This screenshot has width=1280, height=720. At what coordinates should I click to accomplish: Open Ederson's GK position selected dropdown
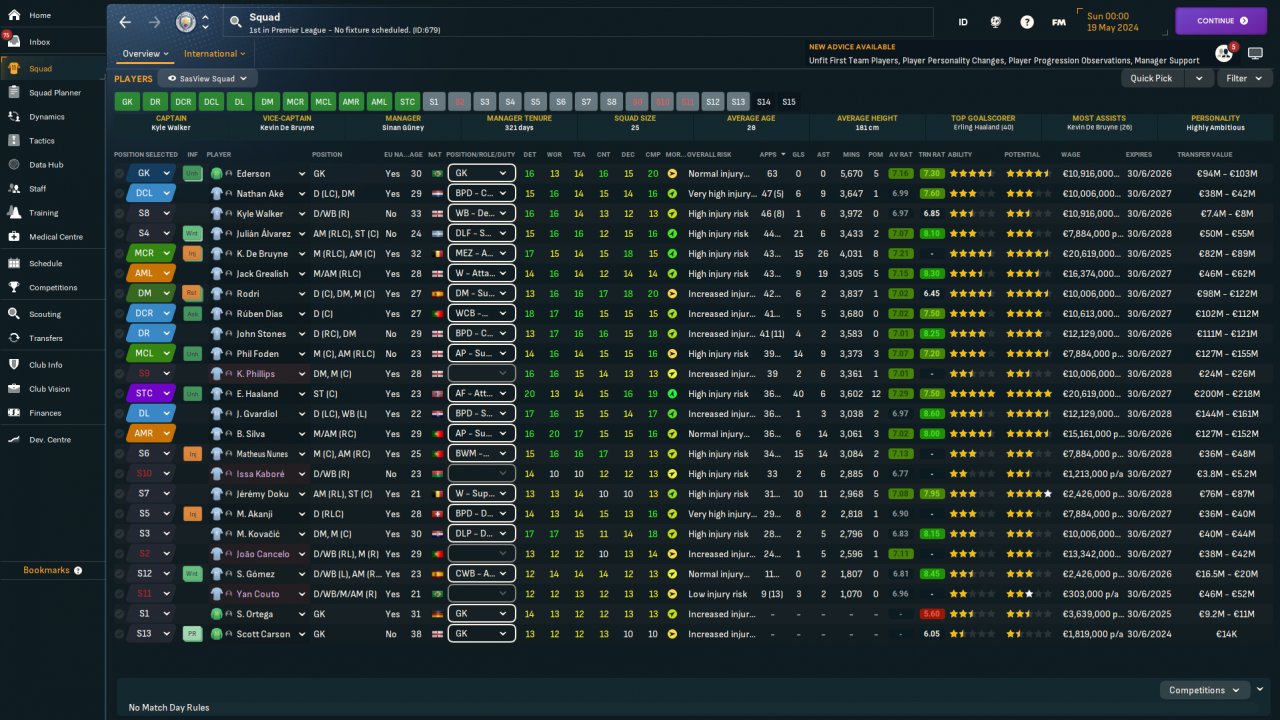tap(151, 174)
